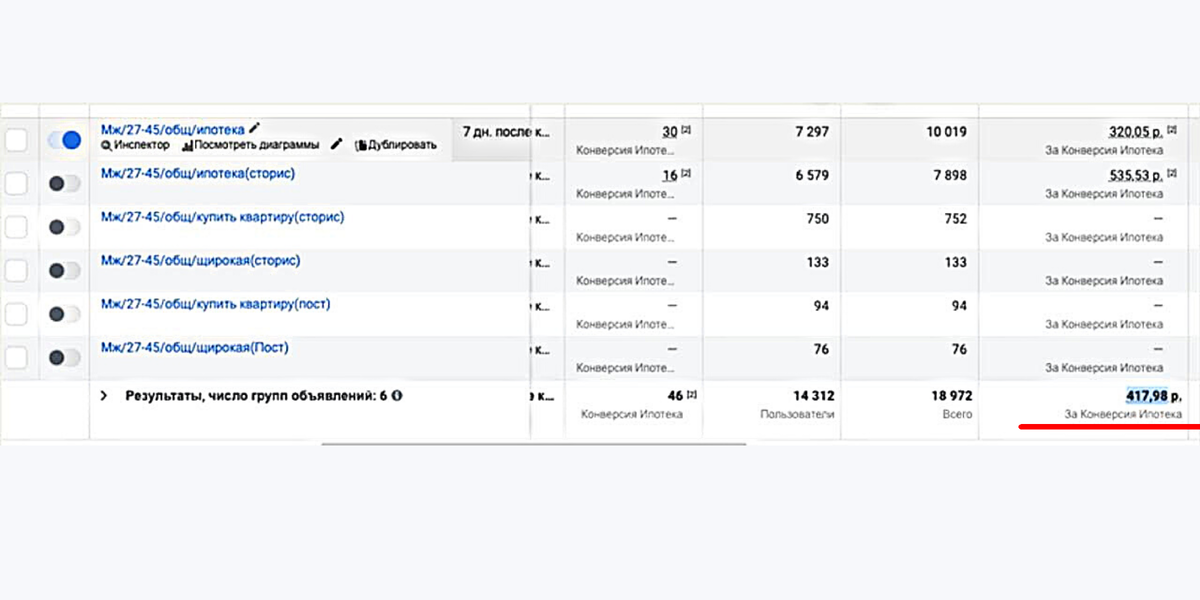The width and height of the screenshot is (1200, 600).
Task: Click the Посмотреть диаграммы chart icon
Action: click(187, 145)
